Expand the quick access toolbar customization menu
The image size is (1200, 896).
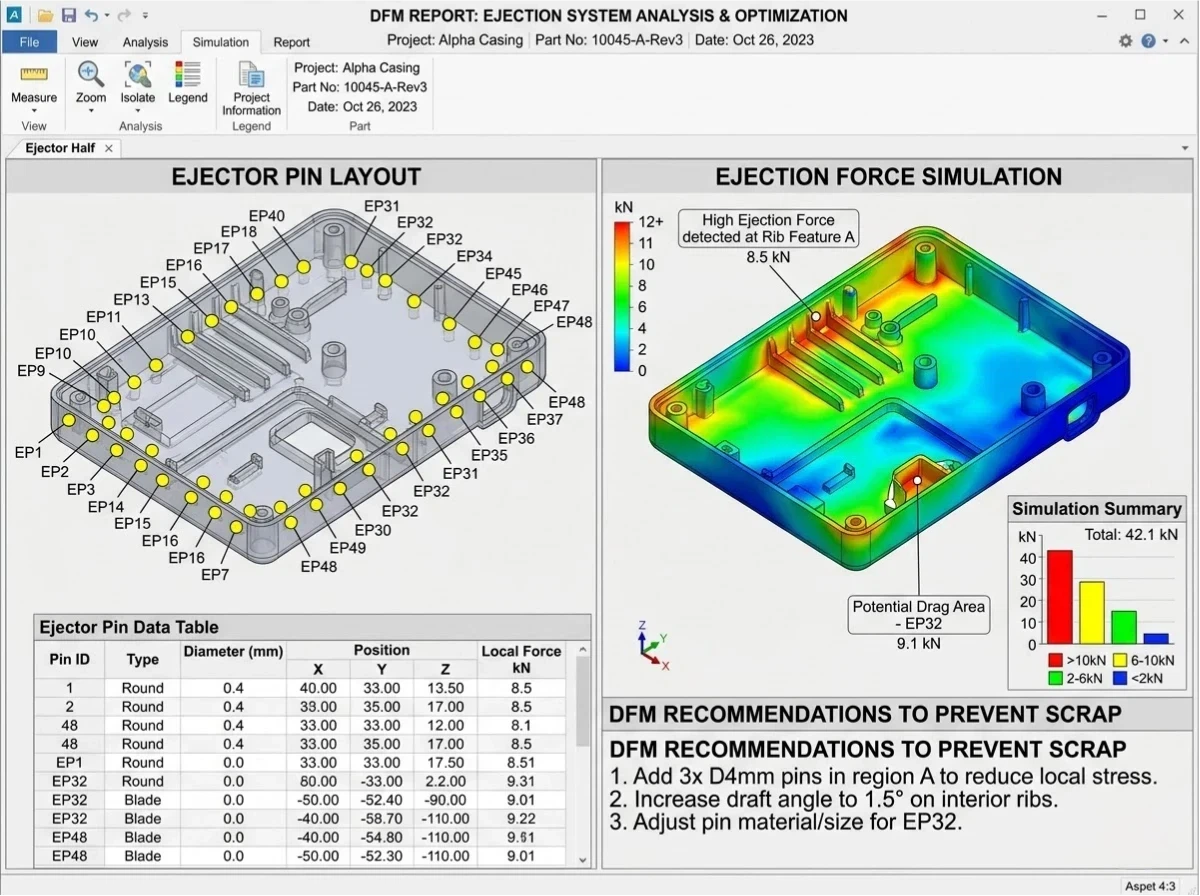click(x=143, y=15)
